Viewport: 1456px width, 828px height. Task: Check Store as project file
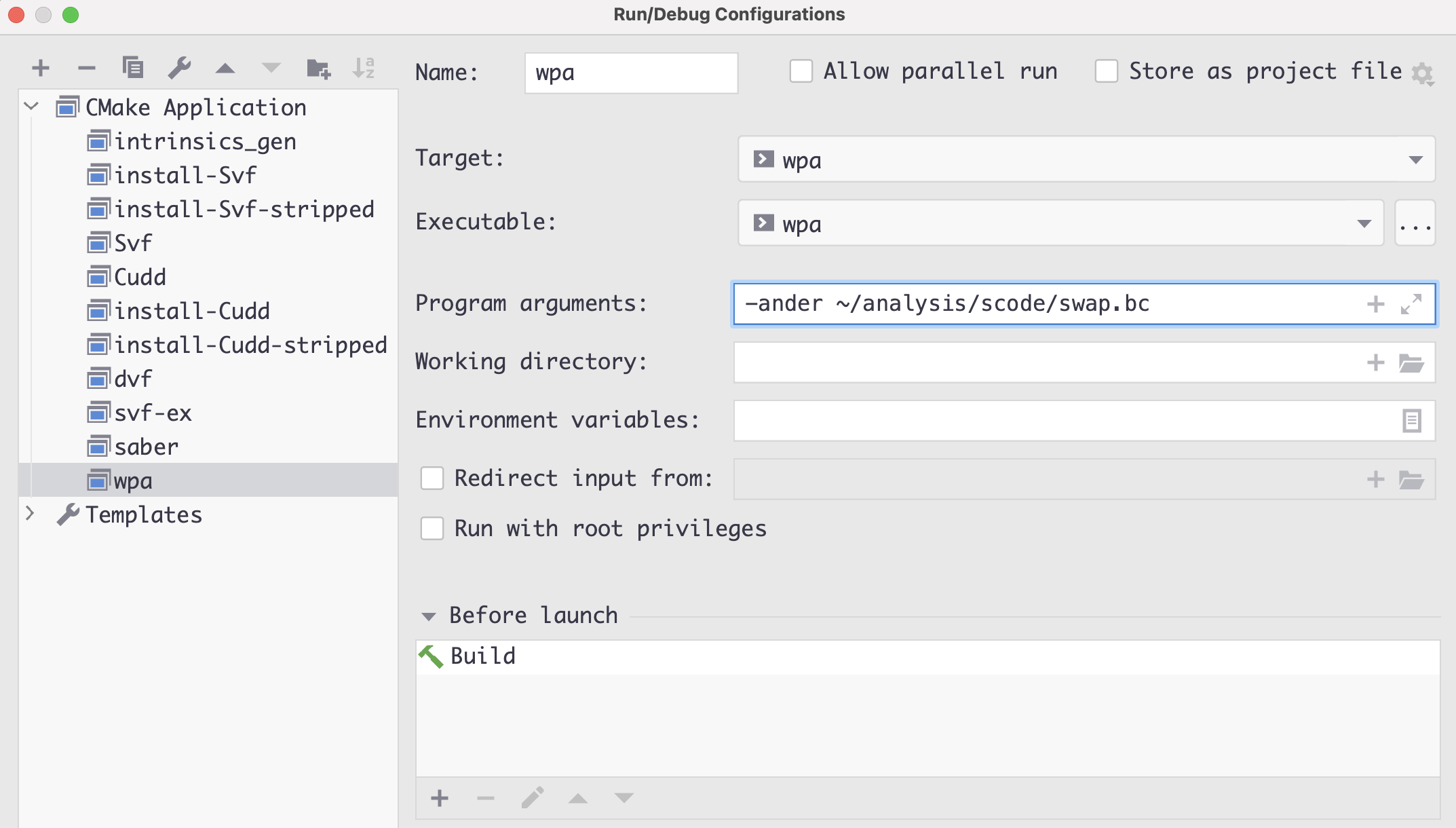1107,71
